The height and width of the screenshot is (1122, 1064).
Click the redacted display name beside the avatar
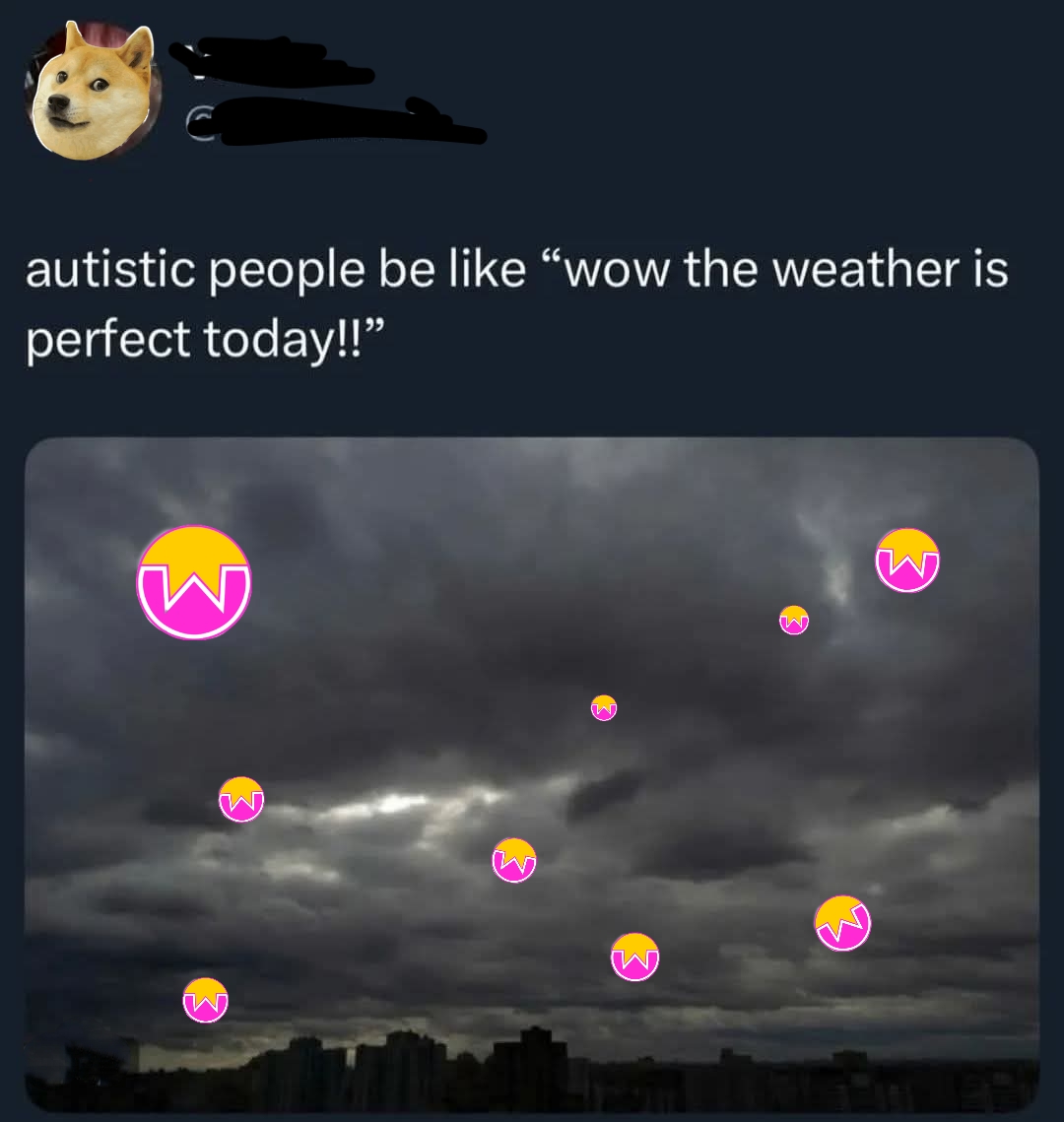coord(272,61)
